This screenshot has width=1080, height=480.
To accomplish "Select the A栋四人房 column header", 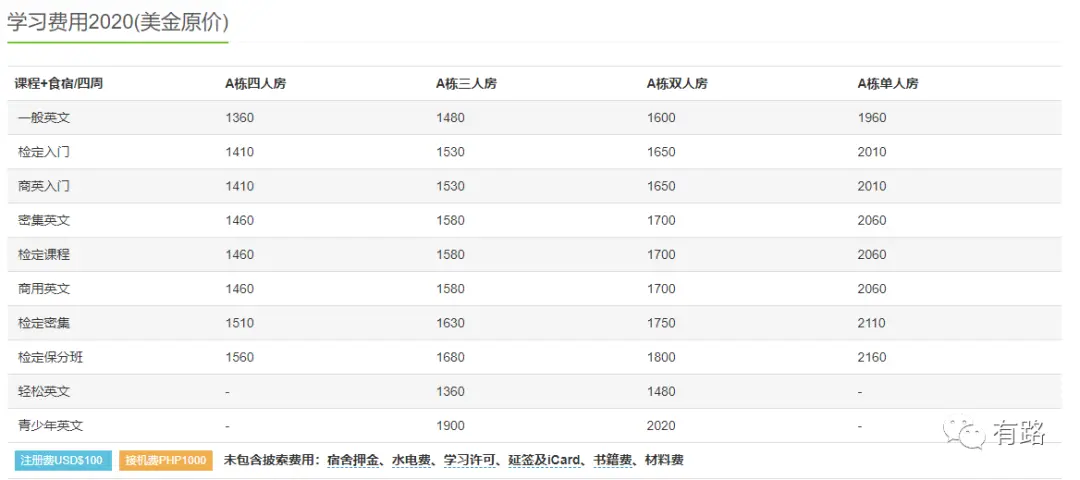I will (x=256, y=84).
